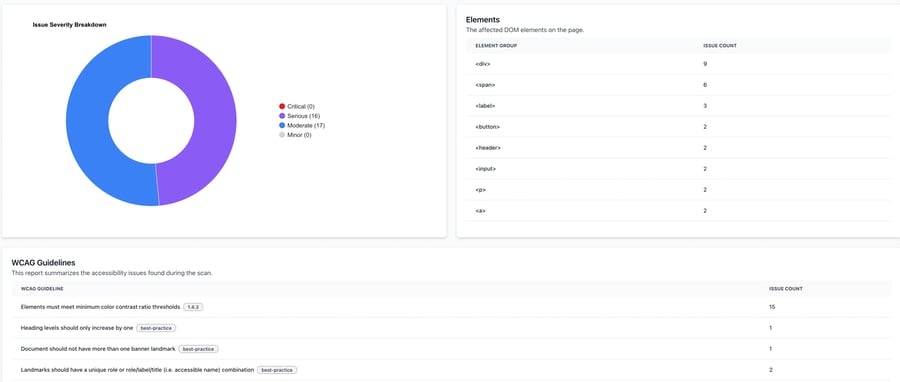This screenshot has width=900, height=382.
Task: Toggle the Moderate (17) legend entry
Action: 302,125
